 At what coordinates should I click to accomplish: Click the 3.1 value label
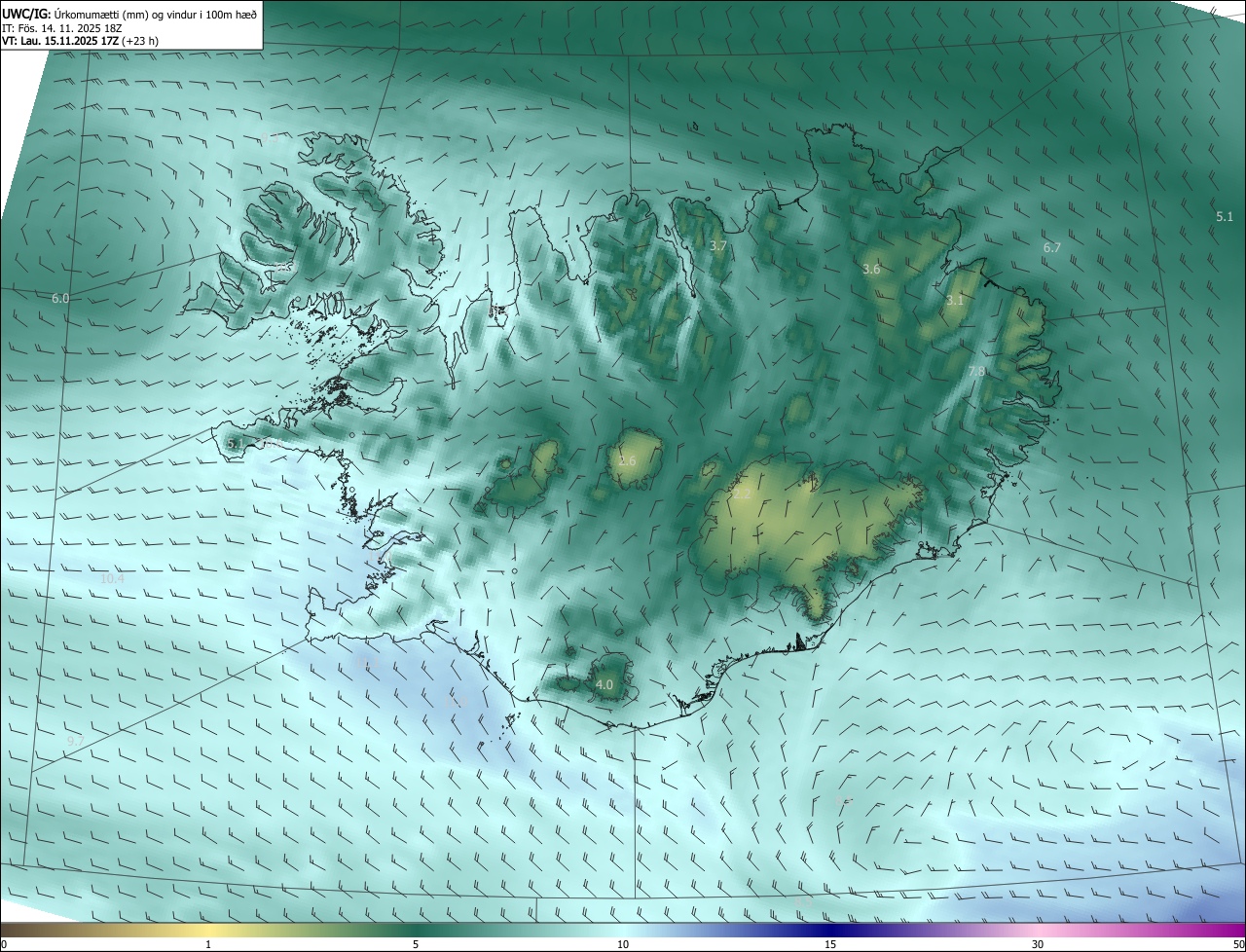click(954, 301)
